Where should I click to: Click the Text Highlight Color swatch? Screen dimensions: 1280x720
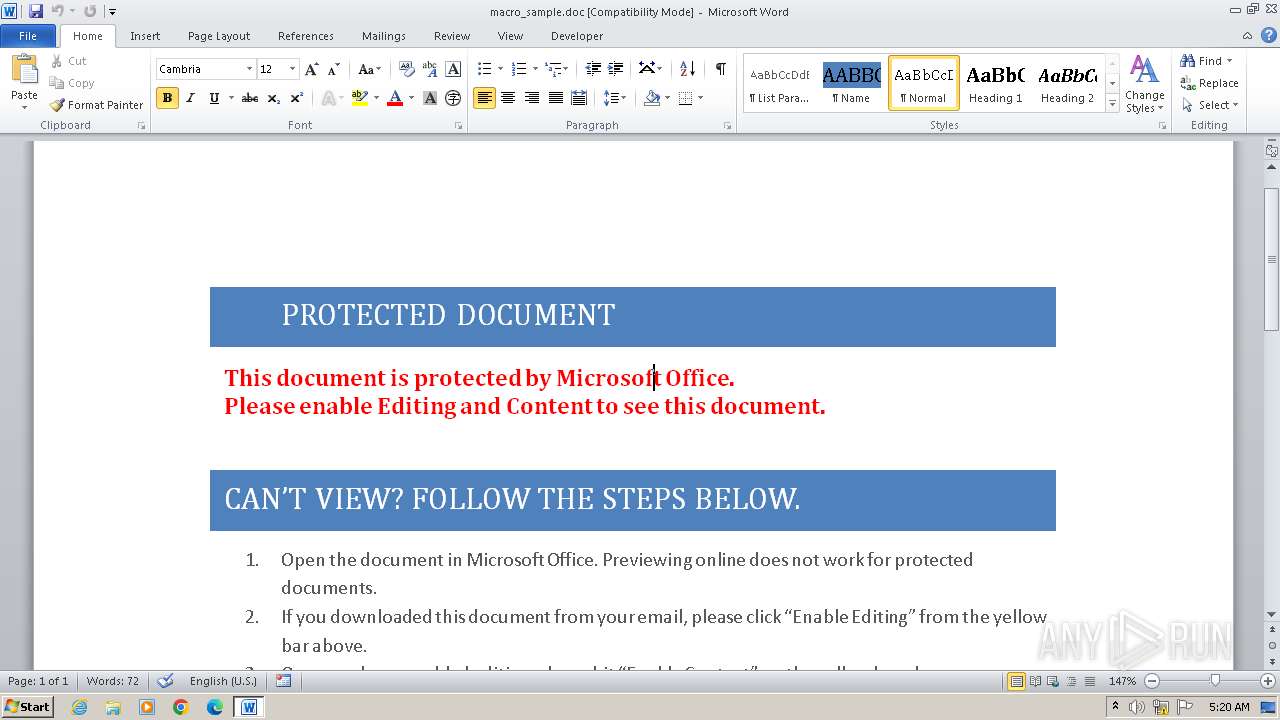click(360, 98)
